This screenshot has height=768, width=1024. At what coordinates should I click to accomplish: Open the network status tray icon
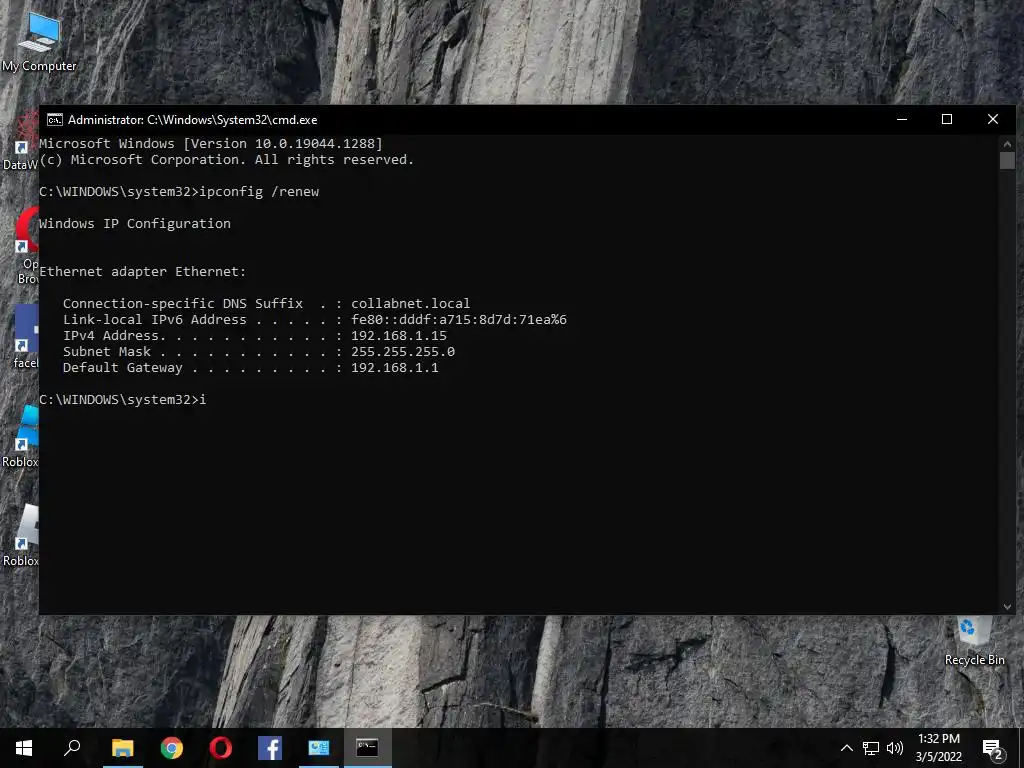(871, 748)
